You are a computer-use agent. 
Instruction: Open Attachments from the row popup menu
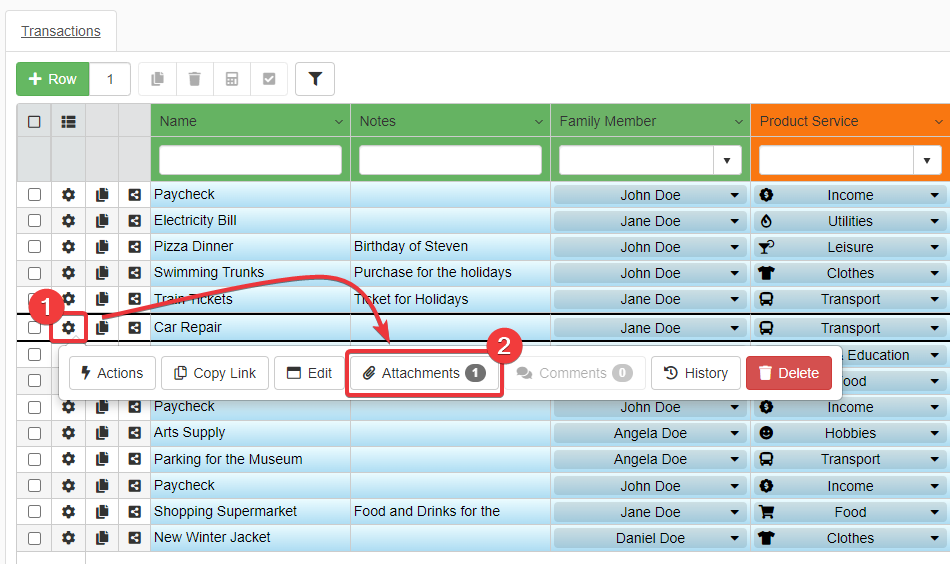point(423,373)
